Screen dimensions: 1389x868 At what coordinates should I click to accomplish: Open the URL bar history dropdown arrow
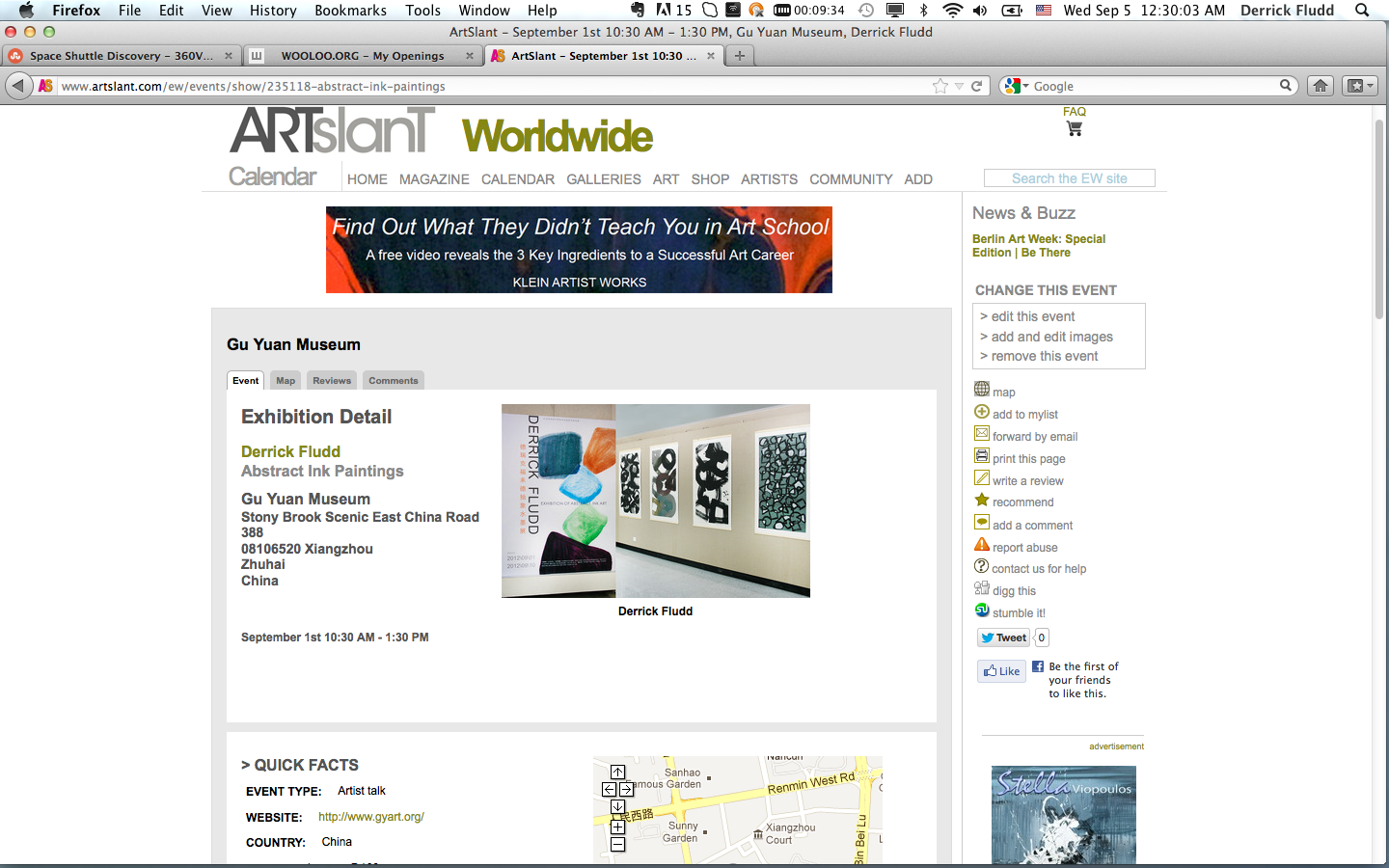959,86
